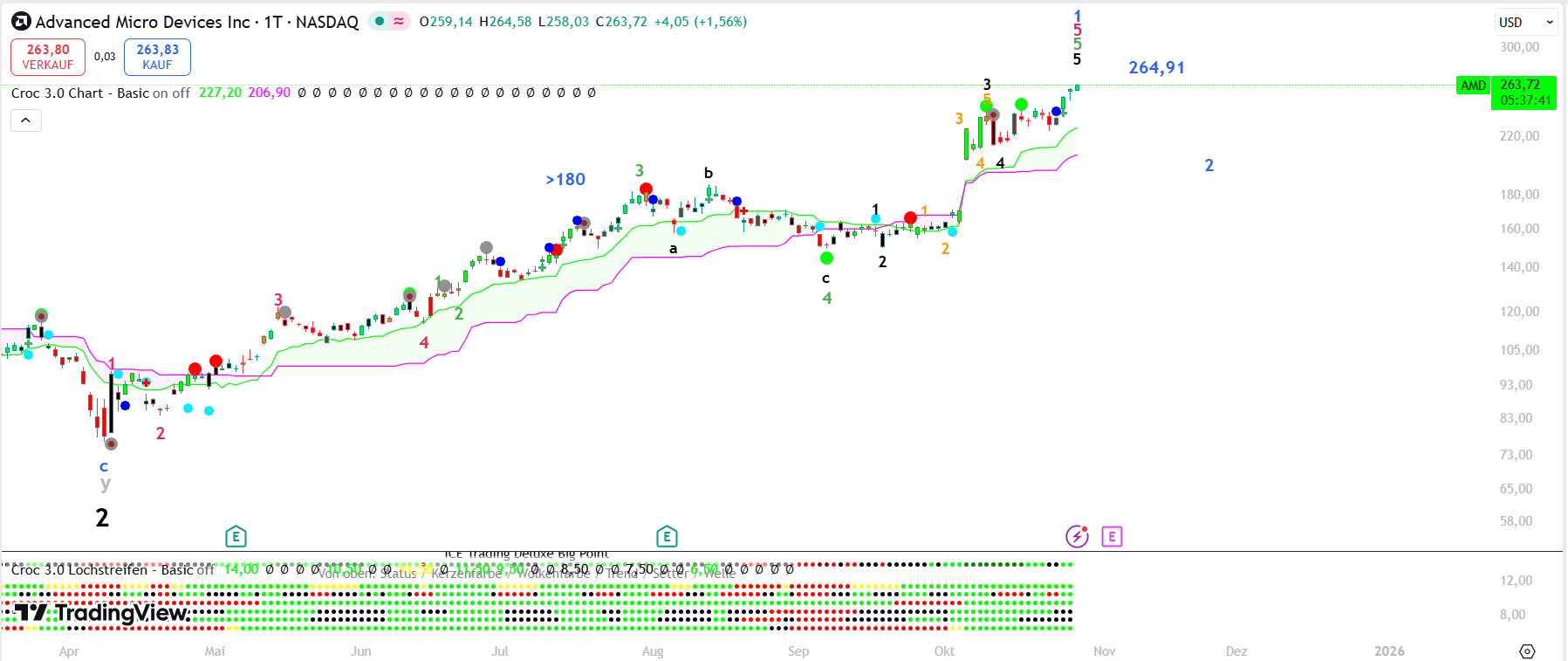Open the earnings marker near August
This screenshot has width=1568, height=661.
pos(667,536)
